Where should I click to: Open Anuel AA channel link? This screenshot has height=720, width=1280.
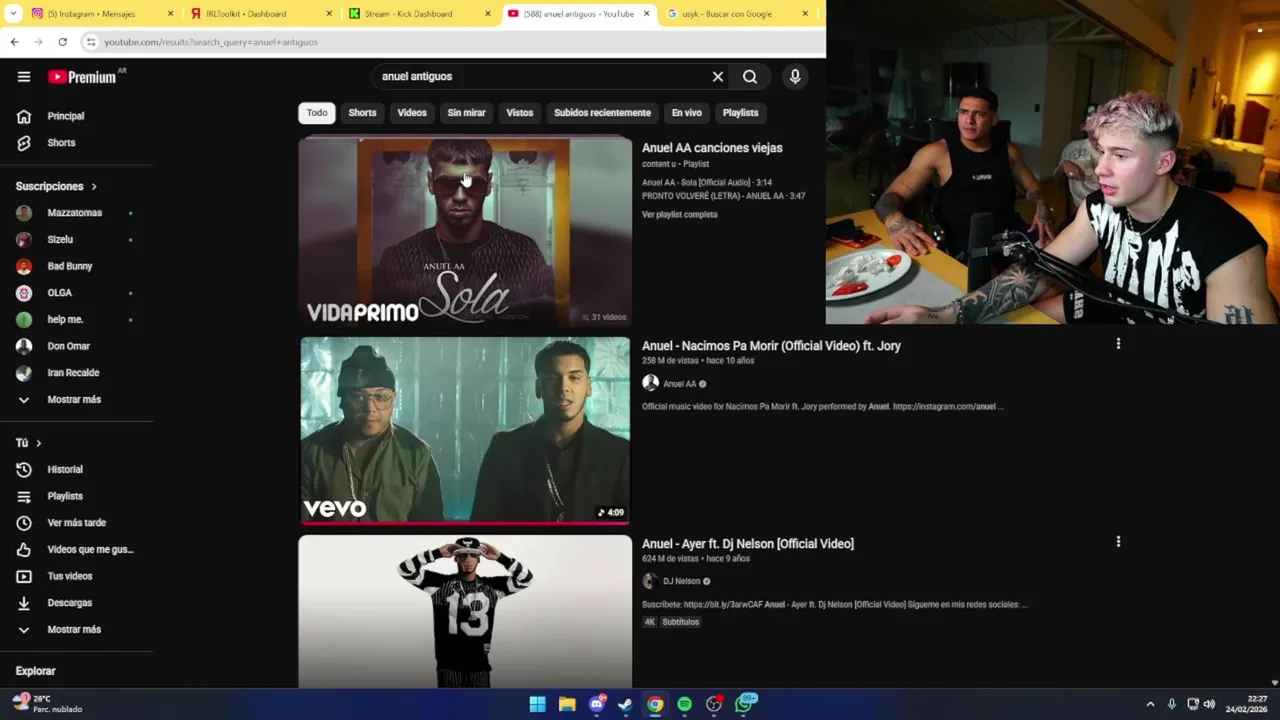point(679,384)
